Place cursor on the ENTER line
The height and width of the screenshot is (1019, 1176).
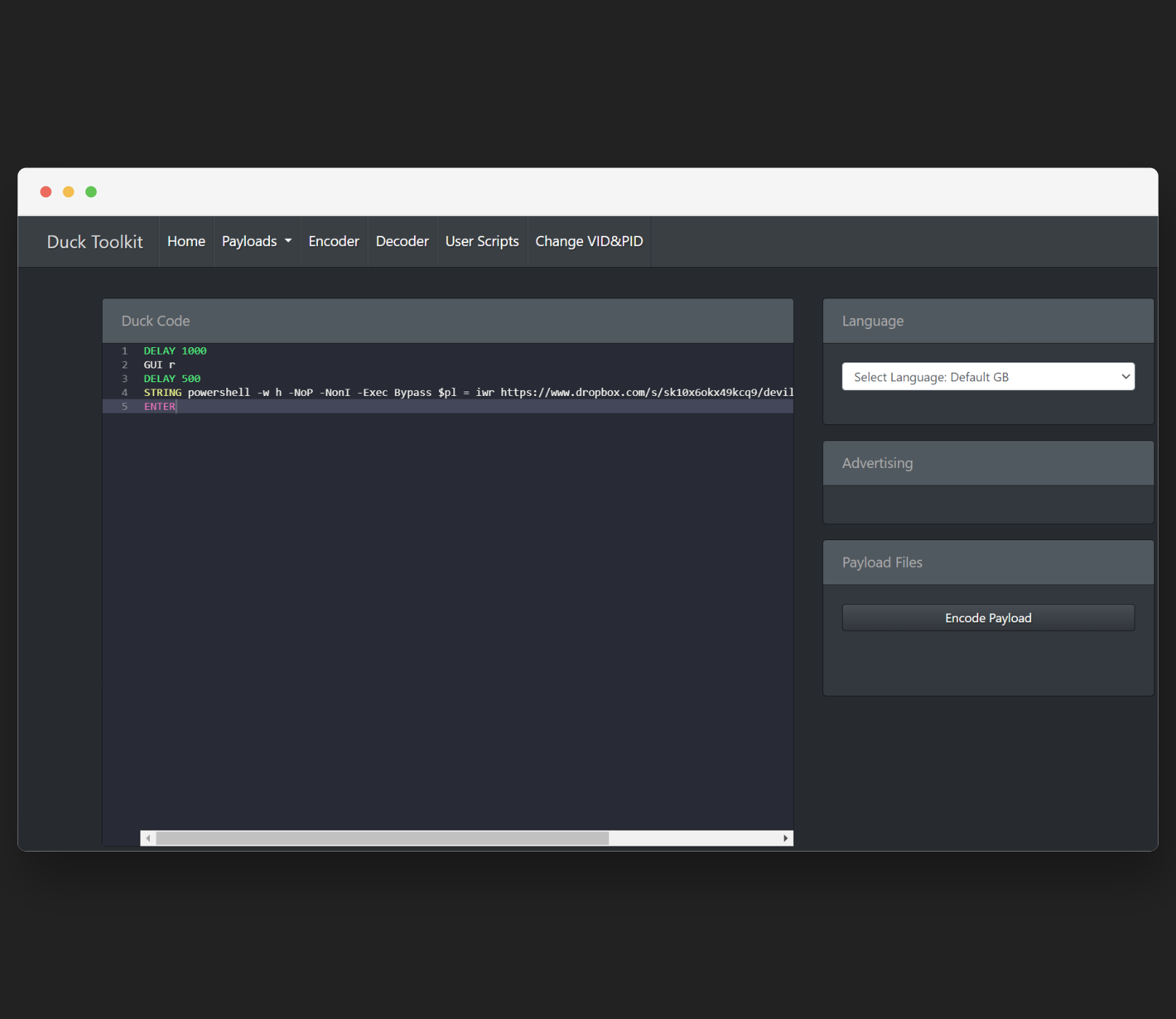(448, 406)
